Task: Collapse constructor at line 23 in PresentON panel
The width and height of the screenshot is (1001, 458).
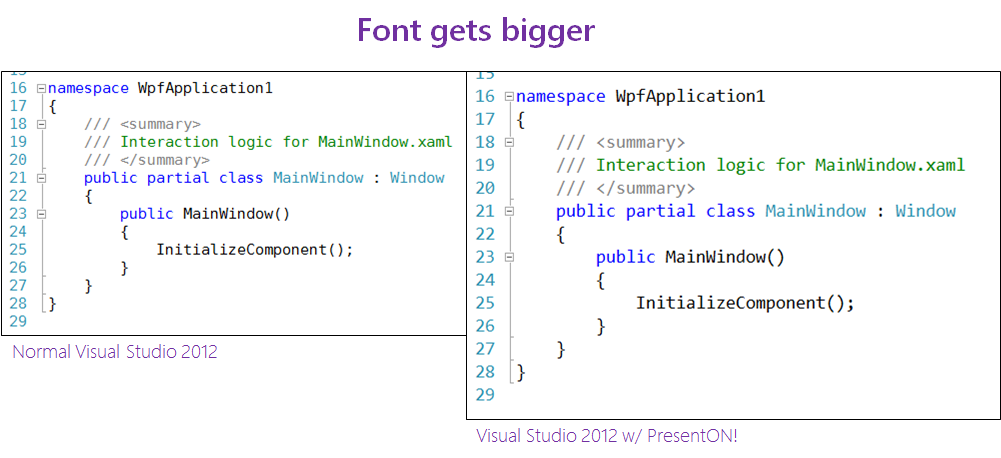Action: tap(509, 257)
